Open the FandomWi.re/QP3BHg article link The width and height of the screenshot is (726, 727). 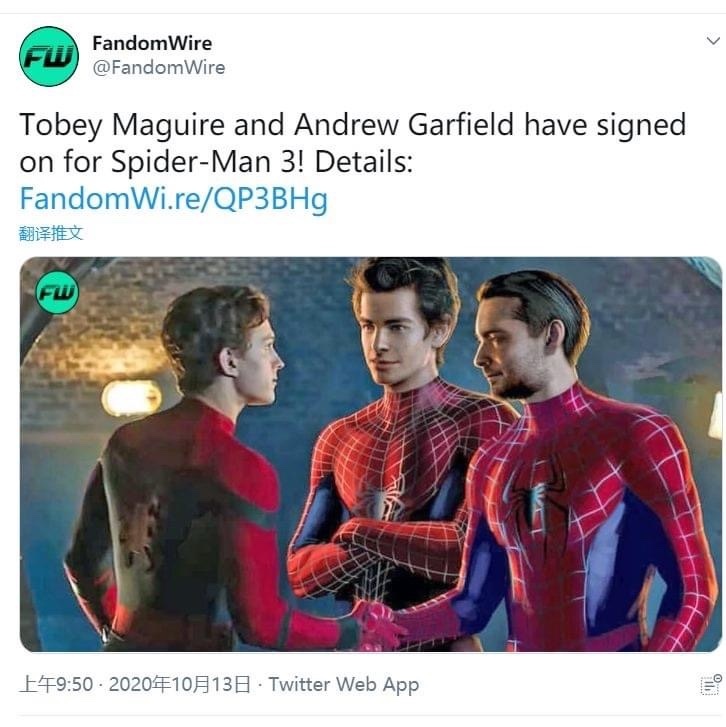tap(173, 199)
